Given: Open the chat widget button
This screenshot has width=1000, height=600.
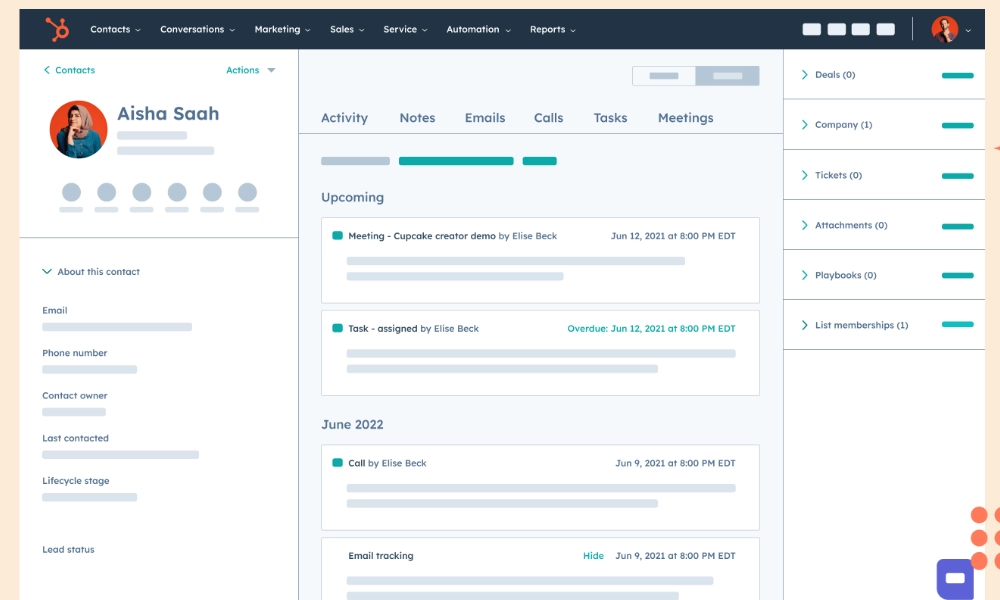Looking at the screenshot, I should tap(955, 578).
